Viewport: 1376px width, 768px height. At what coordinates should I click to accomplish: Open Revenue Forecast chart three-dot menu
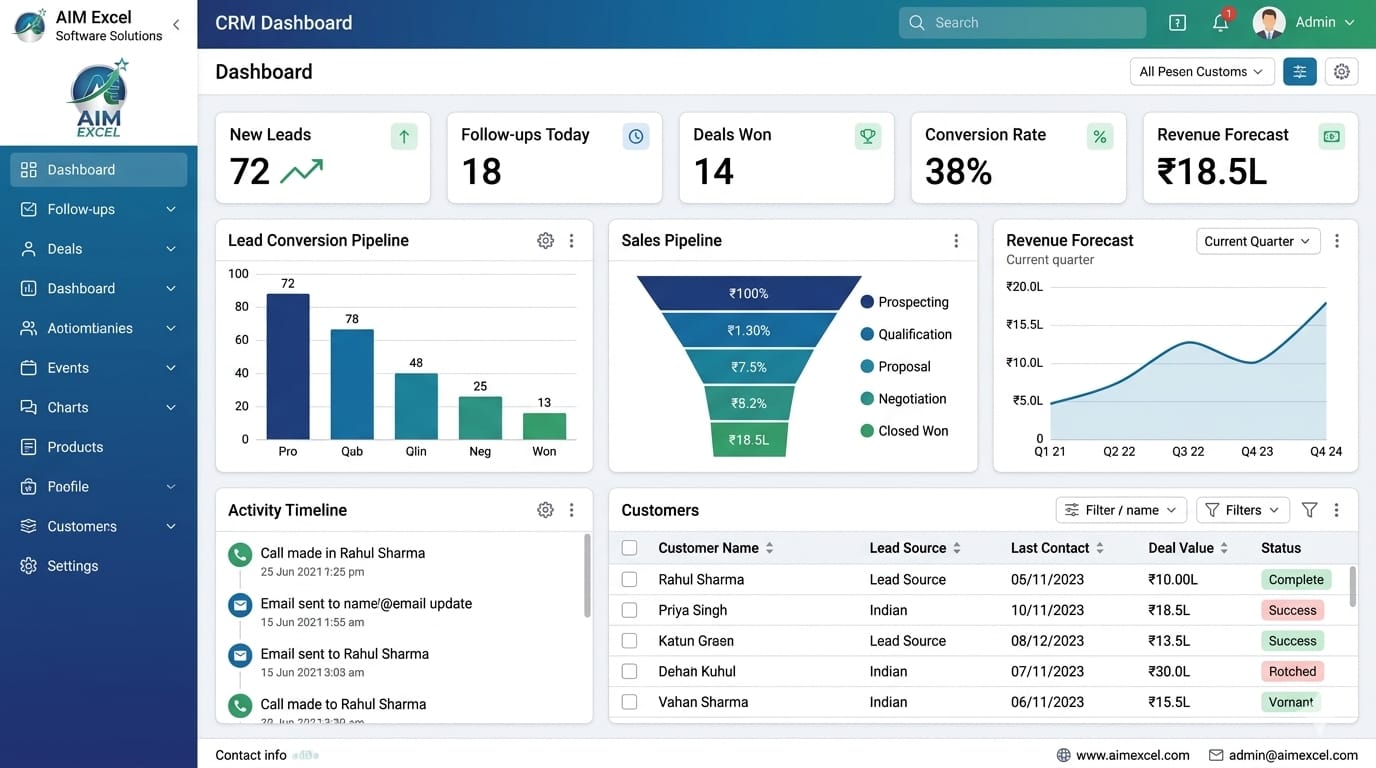(x=1337, y=240)
